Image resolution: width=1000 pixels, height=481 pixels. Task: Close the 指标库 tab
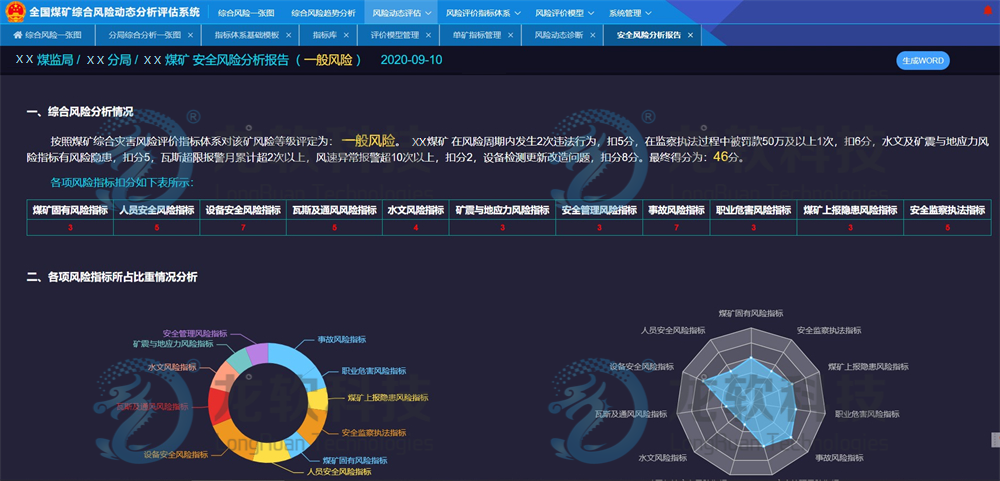350,34
